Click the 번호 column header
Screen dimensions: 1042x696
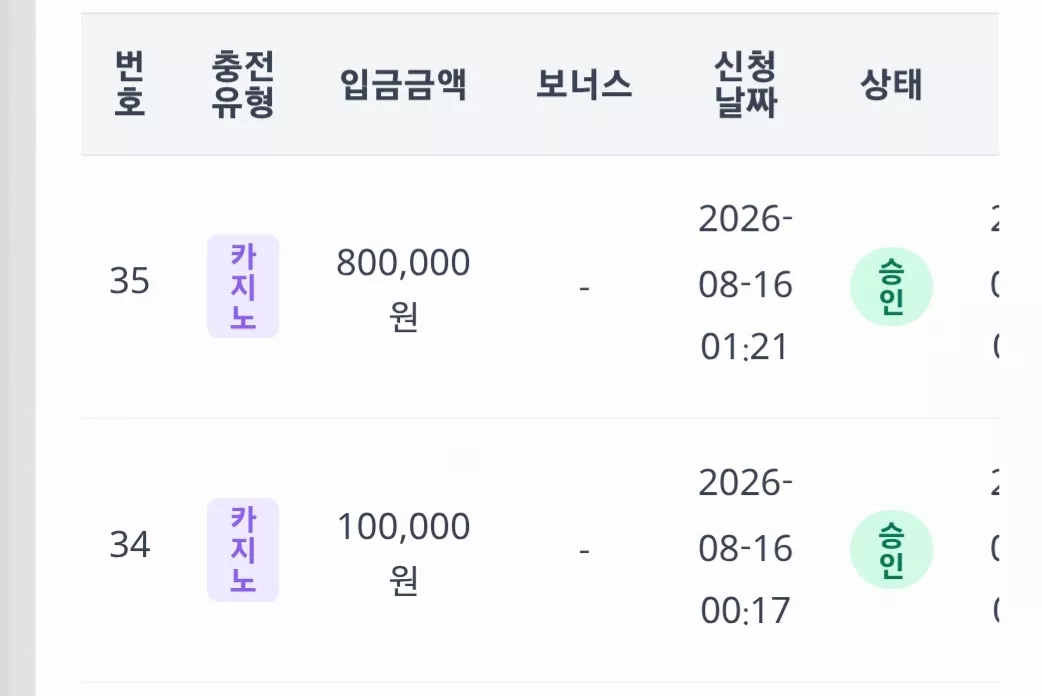[x=129, y=84]
